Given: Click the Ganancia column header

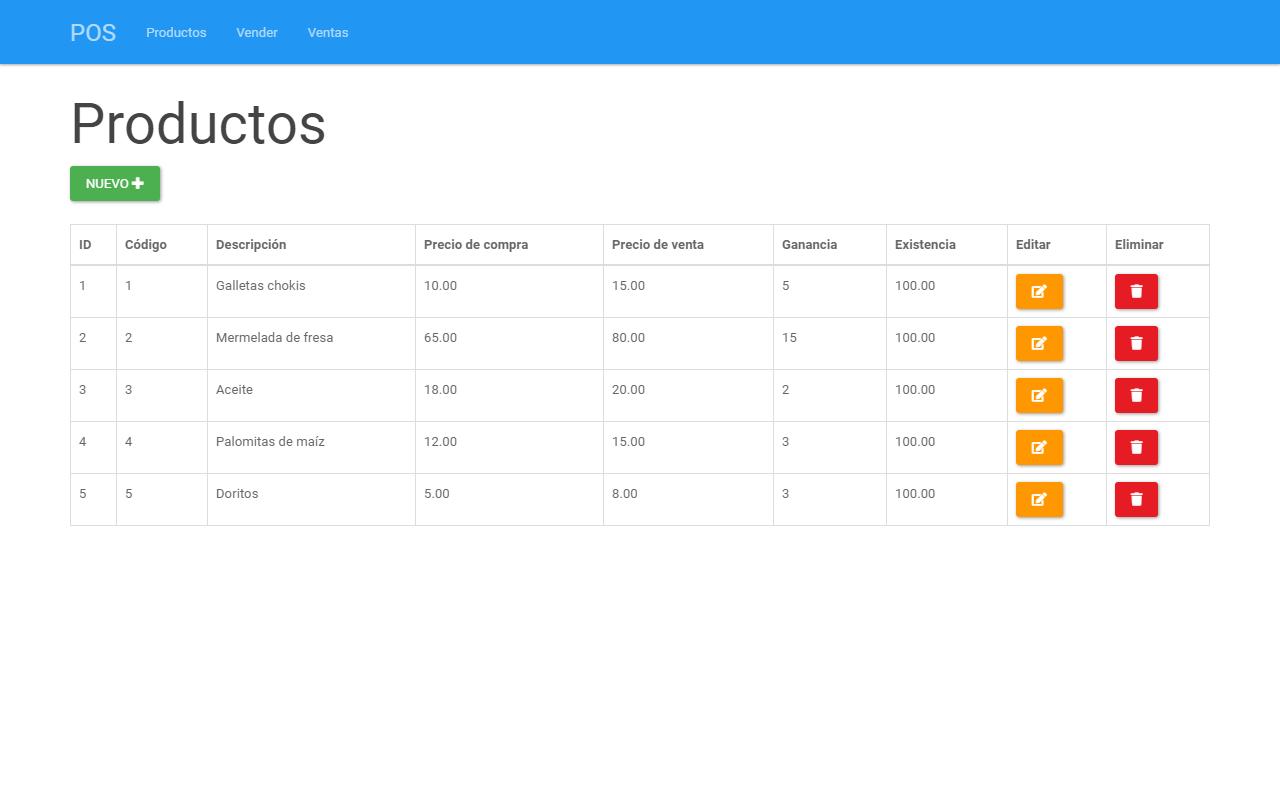Looking at the screenshot, I should click(x=809, y=245).
